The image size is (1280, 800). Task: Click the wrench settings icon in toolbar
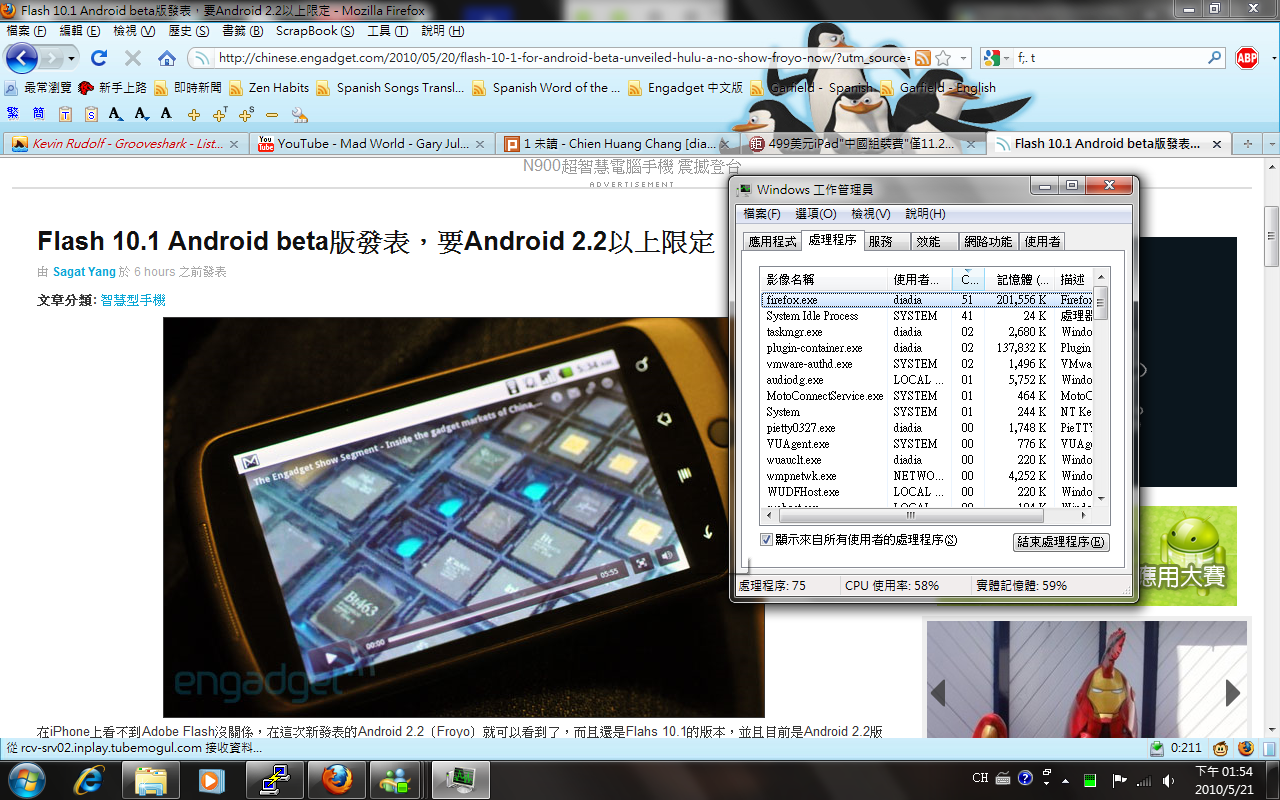tap(298, 114)
